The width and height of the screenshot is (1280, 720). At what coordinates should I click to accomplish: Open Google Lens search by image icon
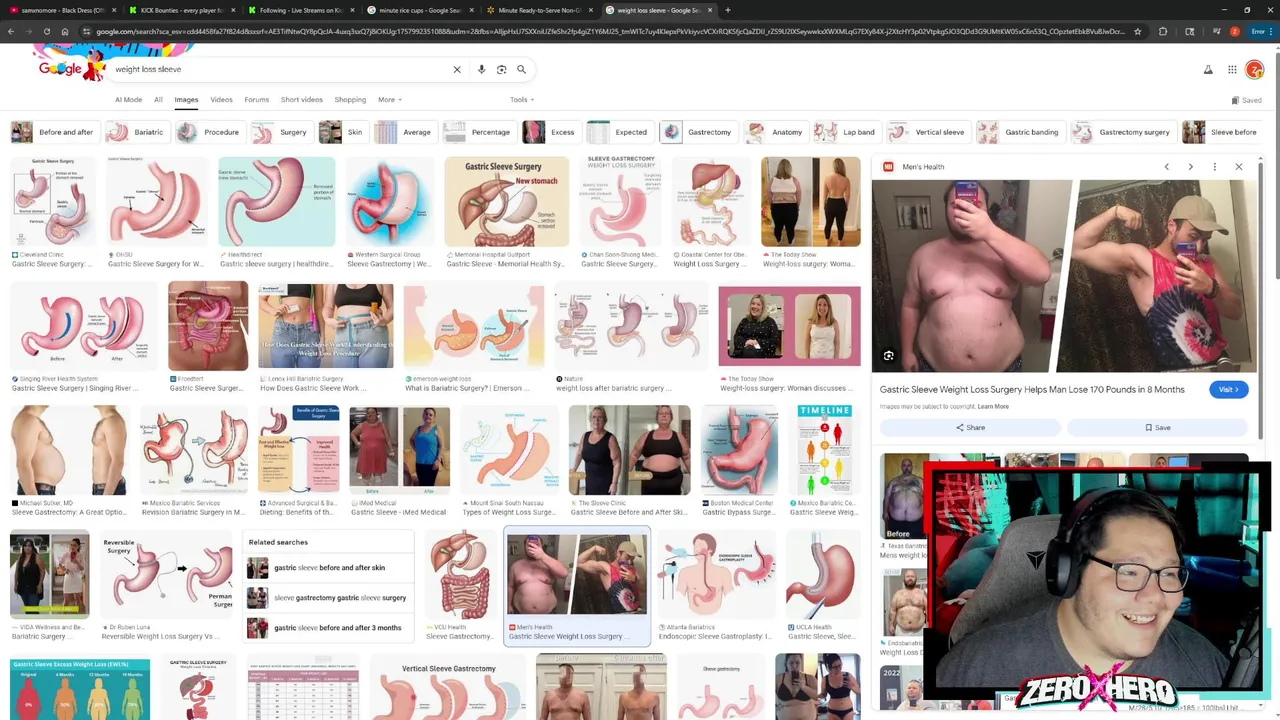(x=501, y=70)
